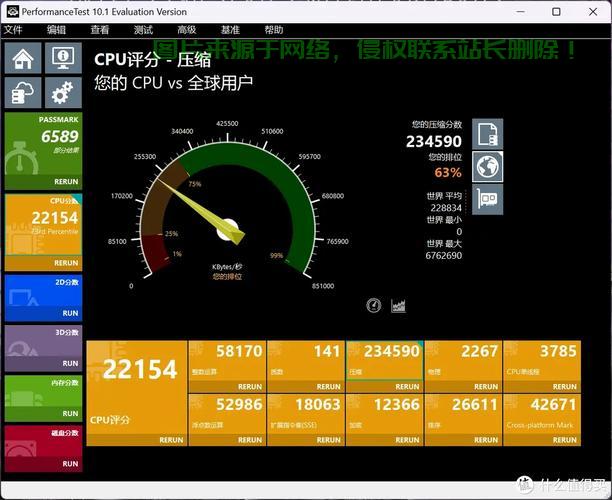Rerun the 26611 sorting test
The width and height of the screenshot is (612, 500).
(x=486, y=440)
